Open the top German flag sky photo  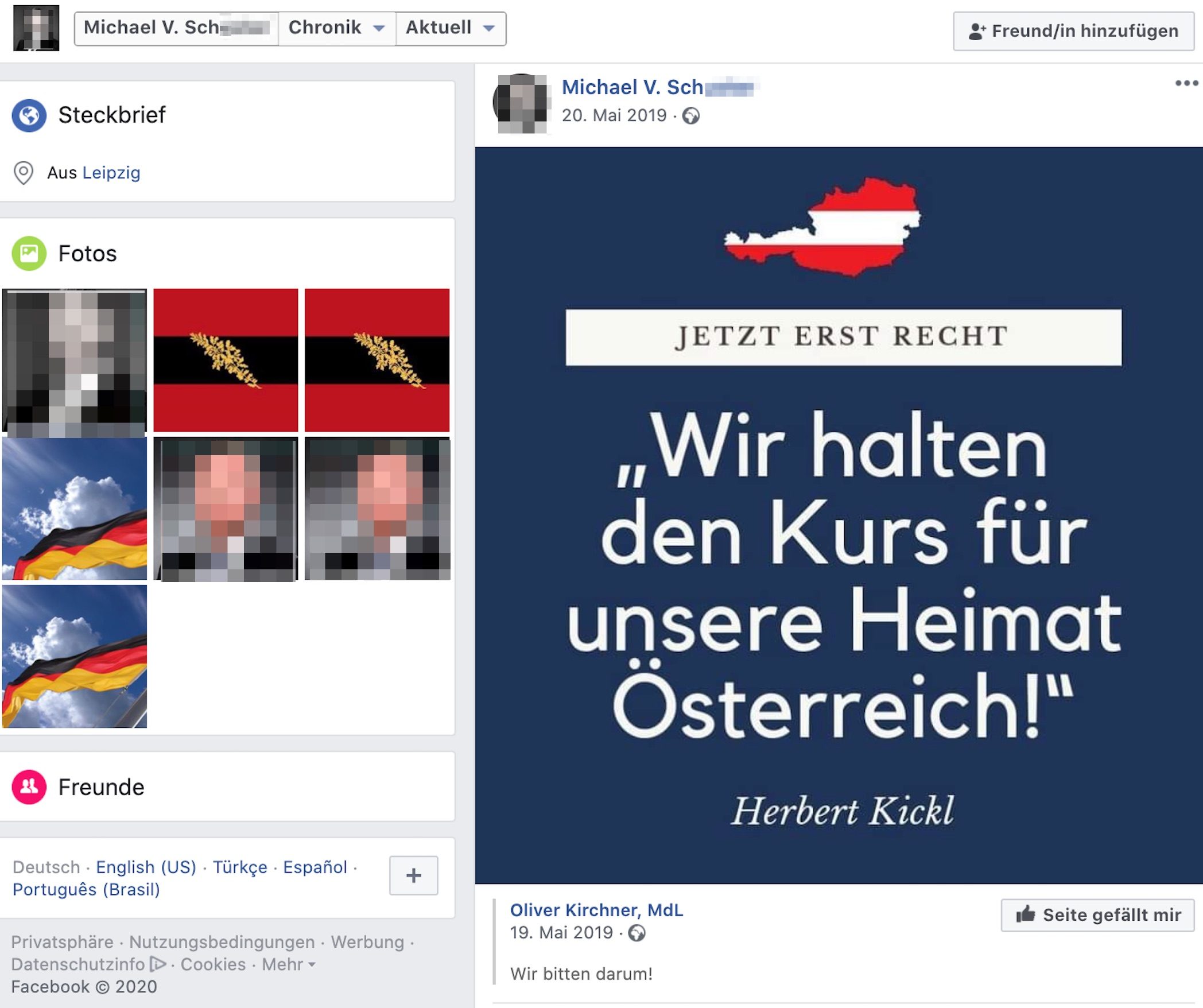[75, 509]
